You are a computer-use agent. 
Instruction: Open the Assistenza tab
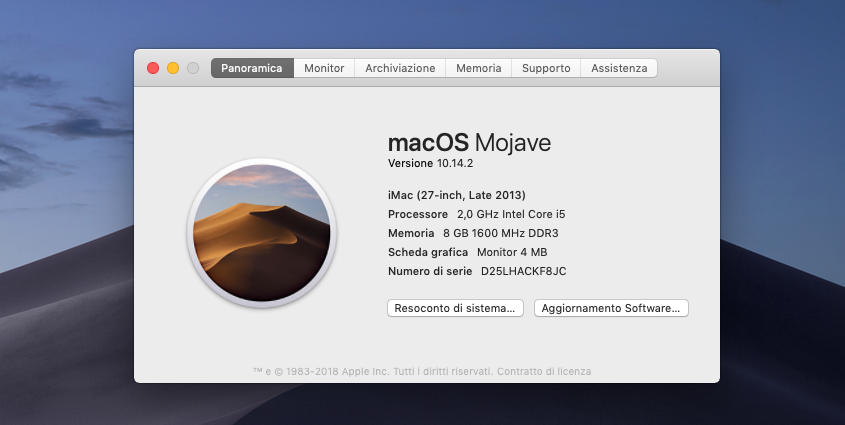(619, 68)
